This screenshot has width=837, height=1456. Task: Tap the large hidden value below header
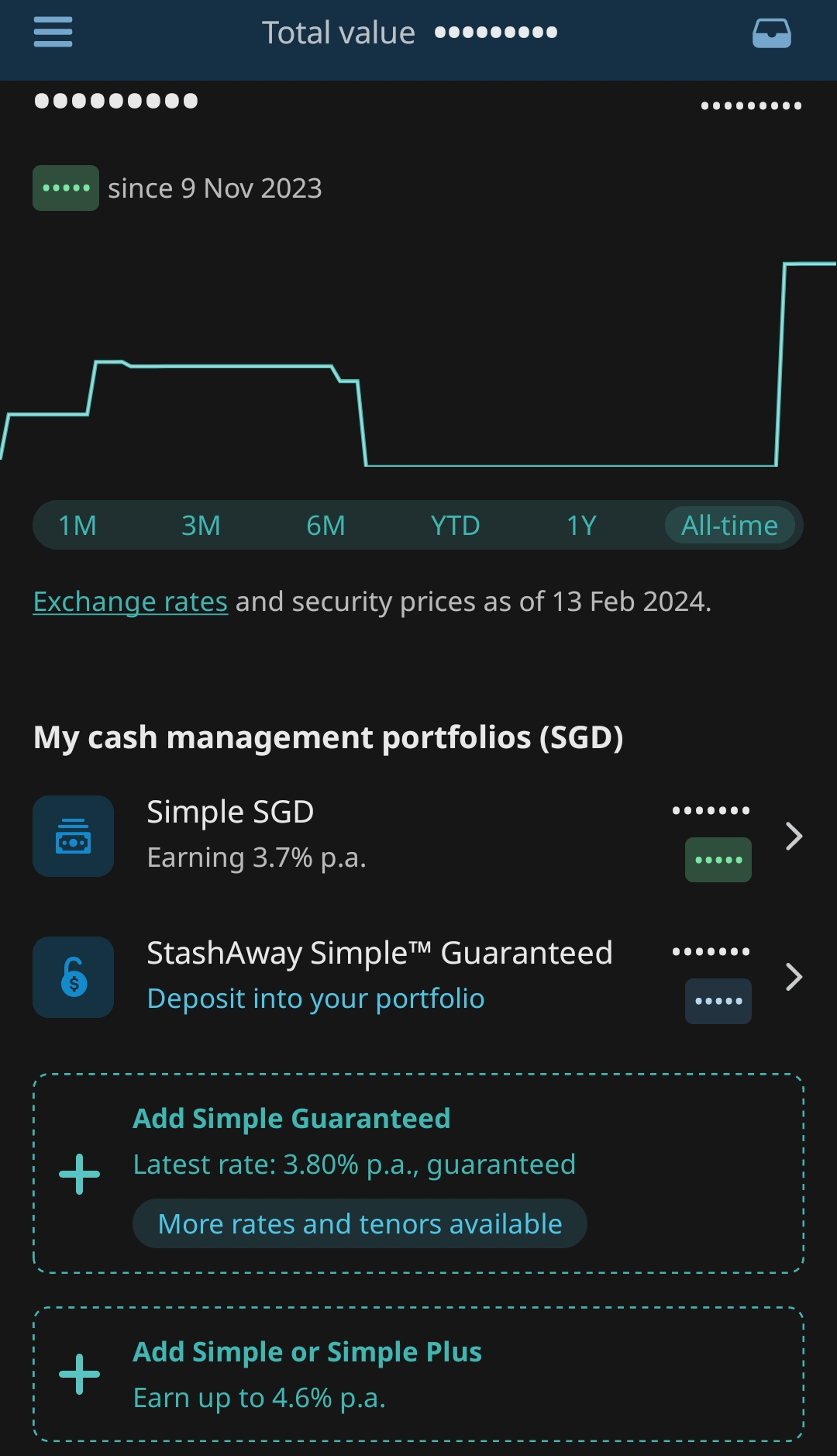116,101
